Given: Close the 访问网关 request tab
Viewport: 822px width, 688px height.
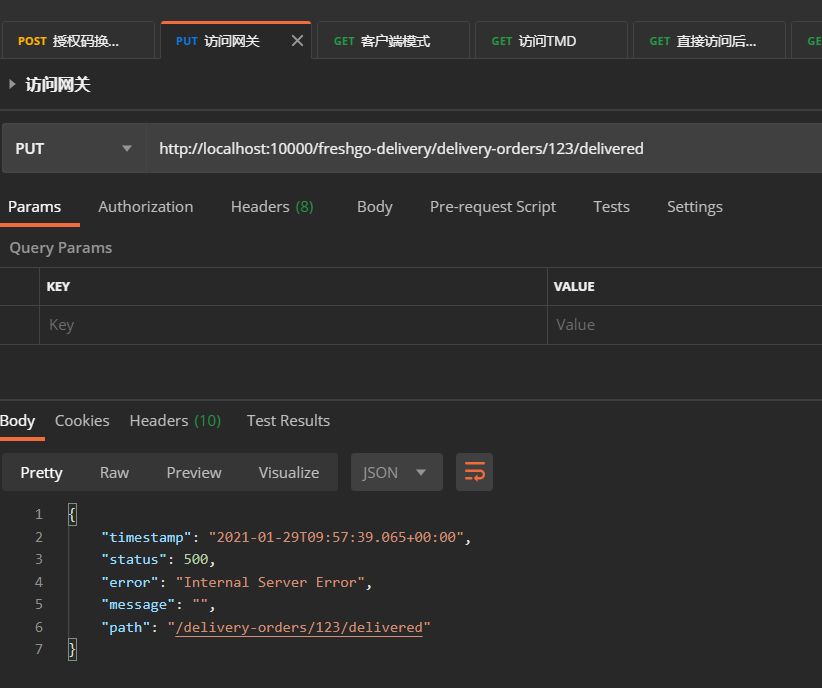Looking at the screenshot, I should pyautogui.click(x=297, y=41).
